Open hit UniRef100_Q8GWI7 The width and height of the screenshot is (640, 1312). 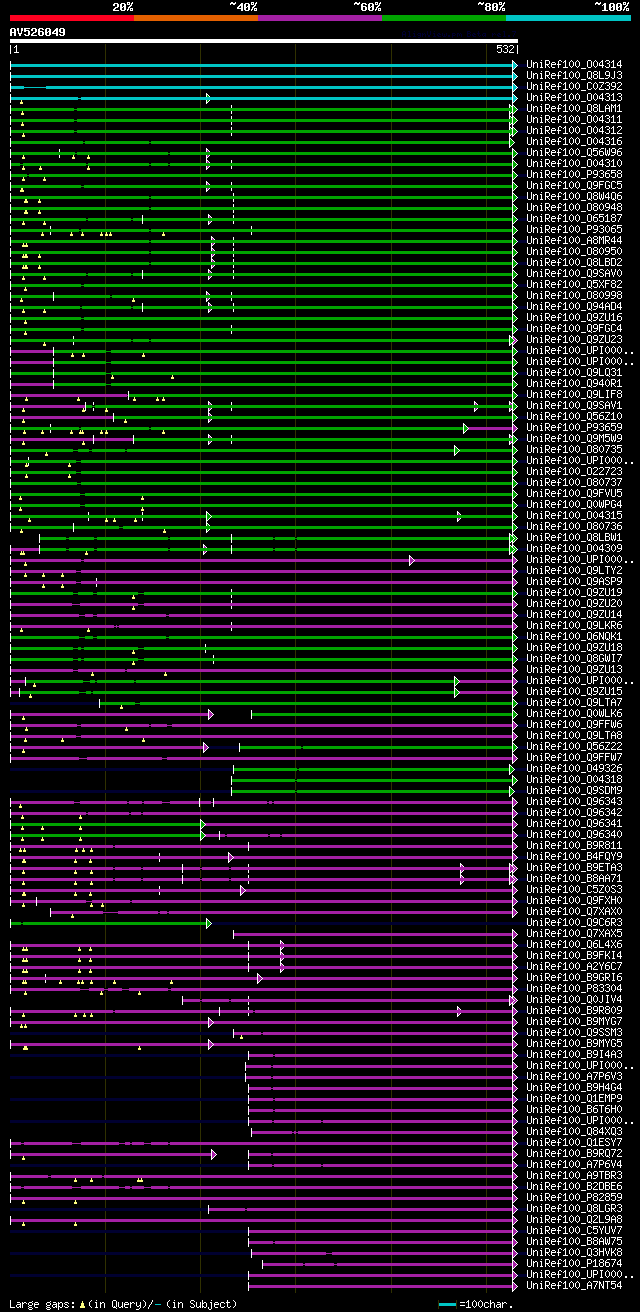[574, 659]
